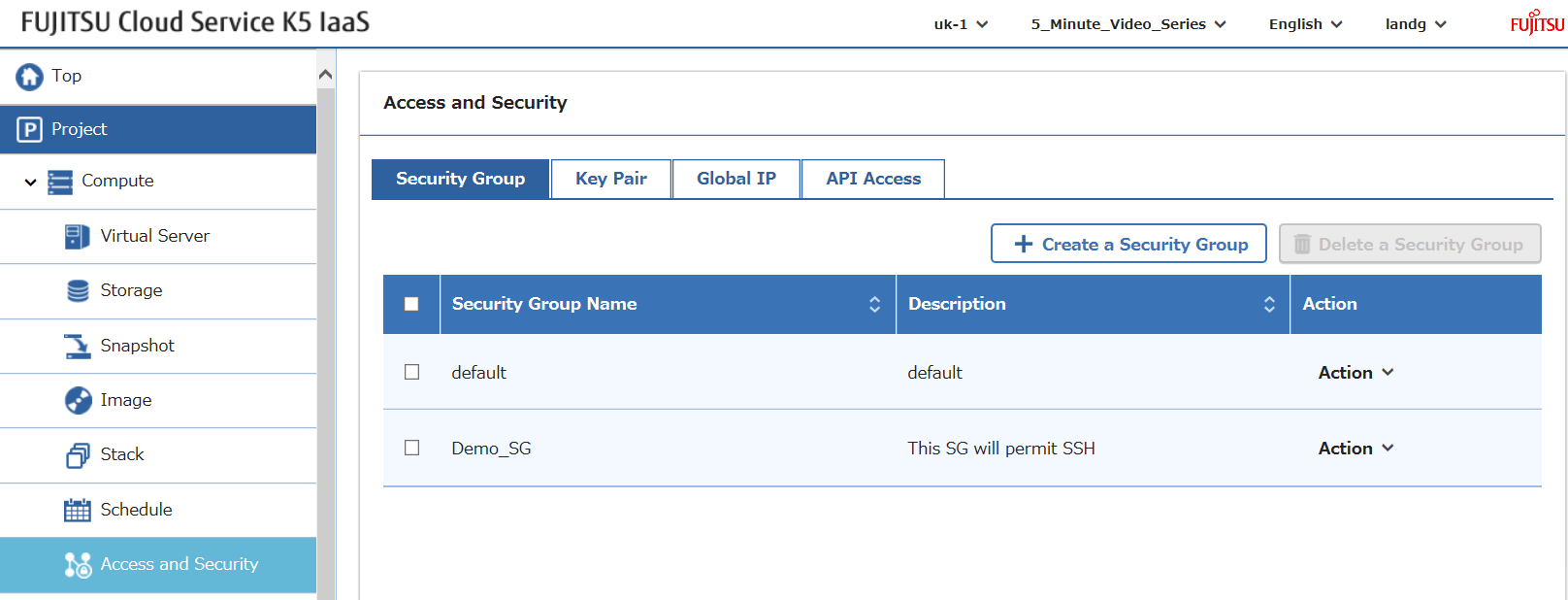Click the sidebar scroll-up arrow

pyautogui.click(x=326, y=75)
